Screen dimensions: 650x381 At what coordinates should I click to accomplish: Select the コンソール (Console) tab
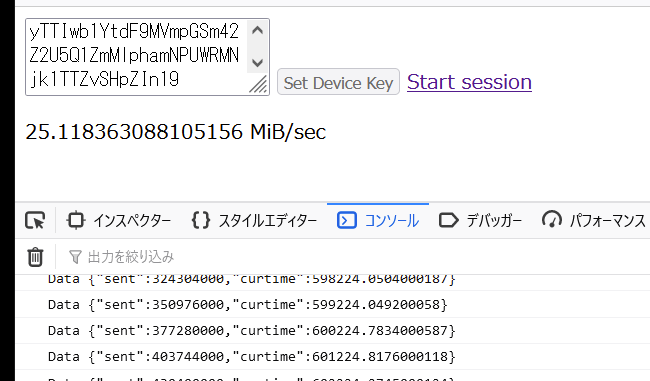378,221
